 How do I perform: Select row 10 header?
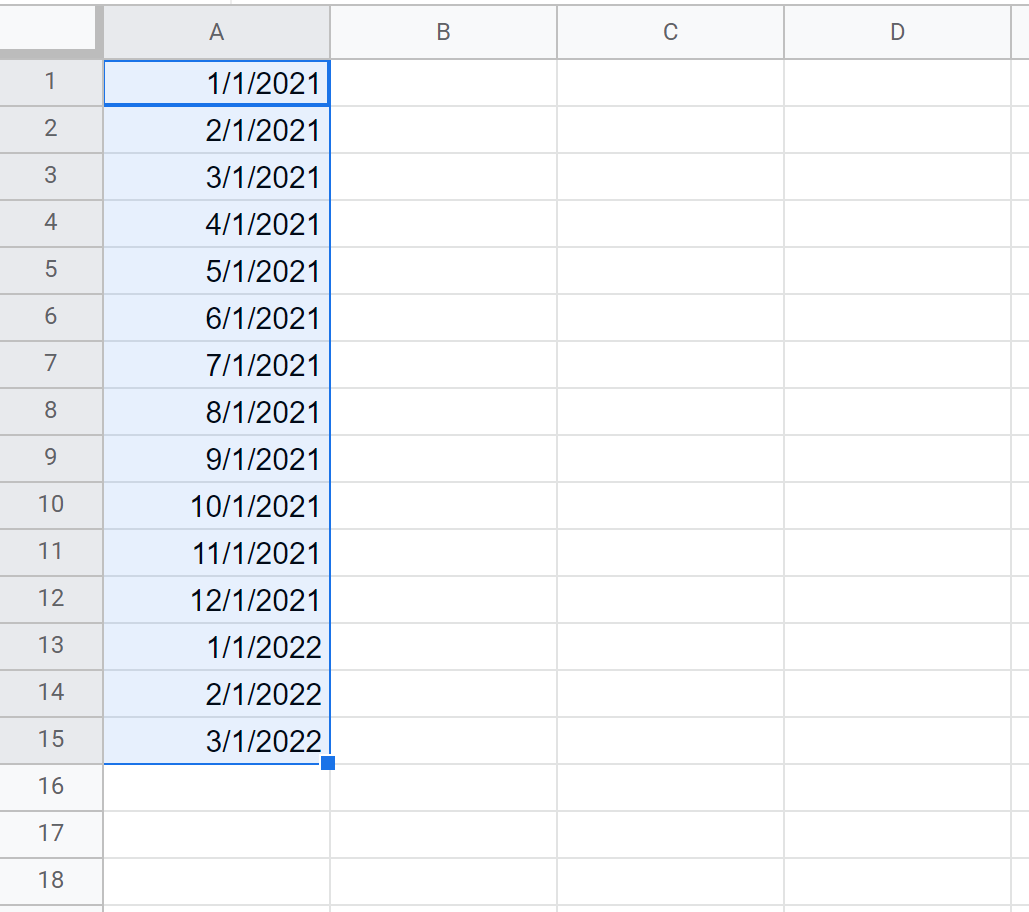51,505
